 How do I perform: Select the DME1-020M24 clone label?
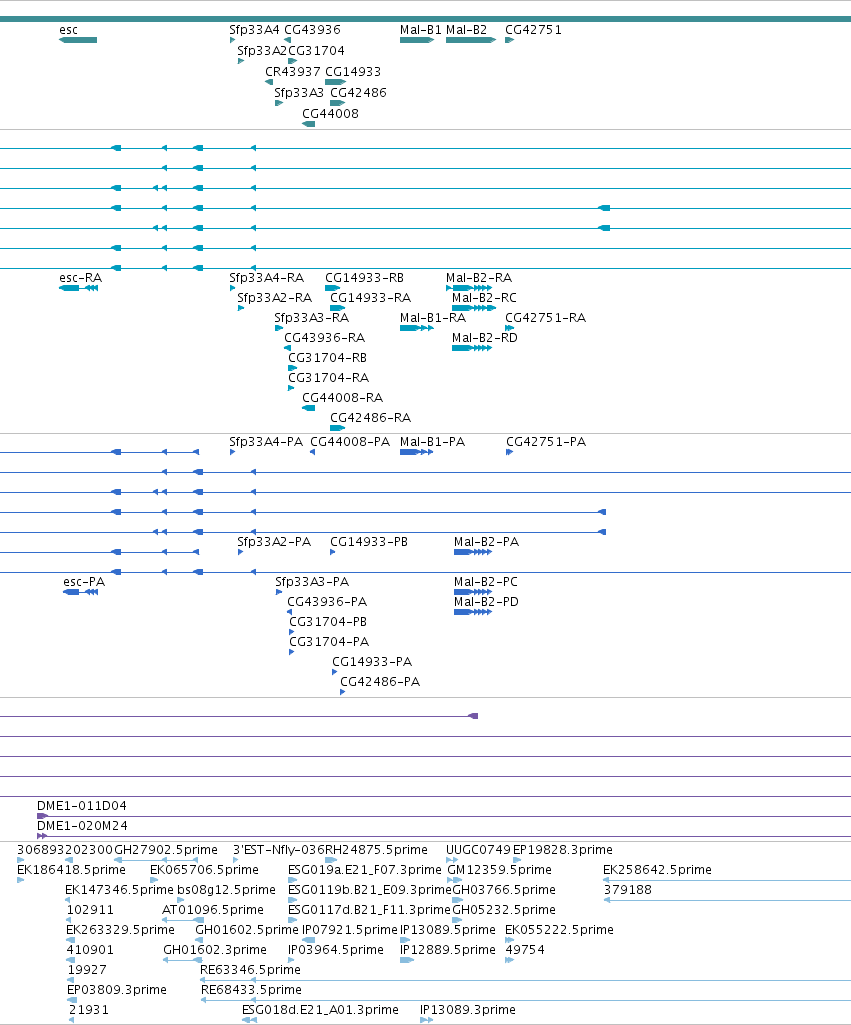(x=82, y=826)
